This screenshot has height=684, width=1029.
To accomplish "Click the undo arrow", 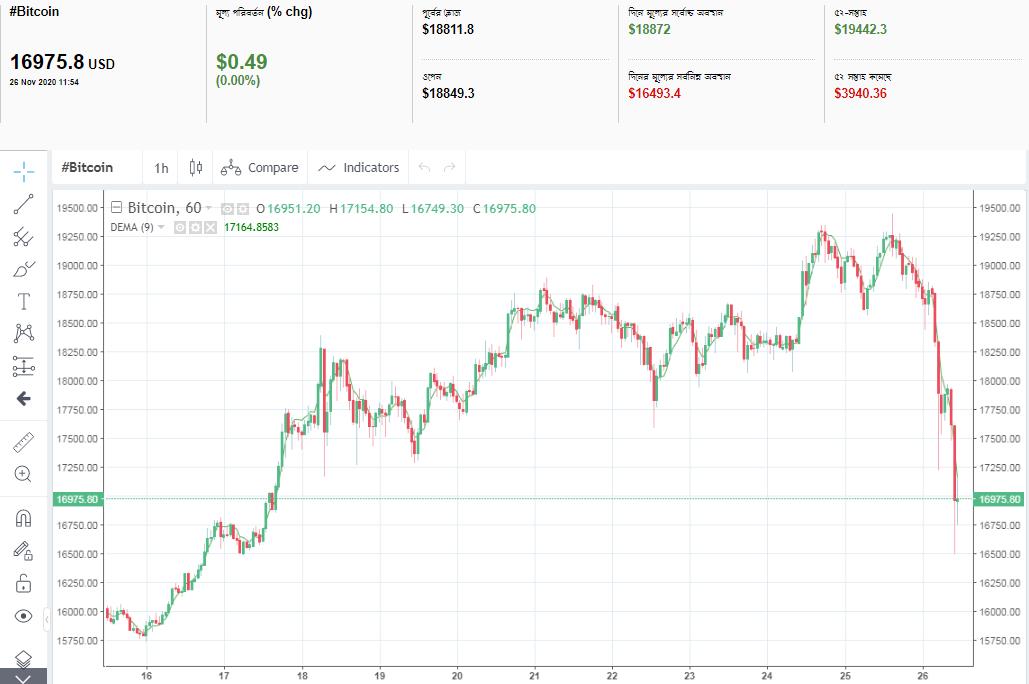I will point(425,168).
